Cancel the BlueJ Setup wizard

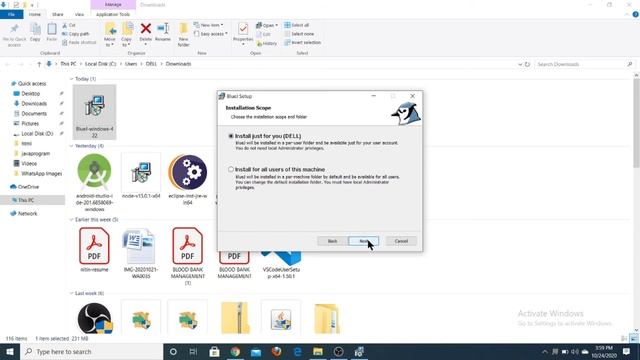coord(401,241)
